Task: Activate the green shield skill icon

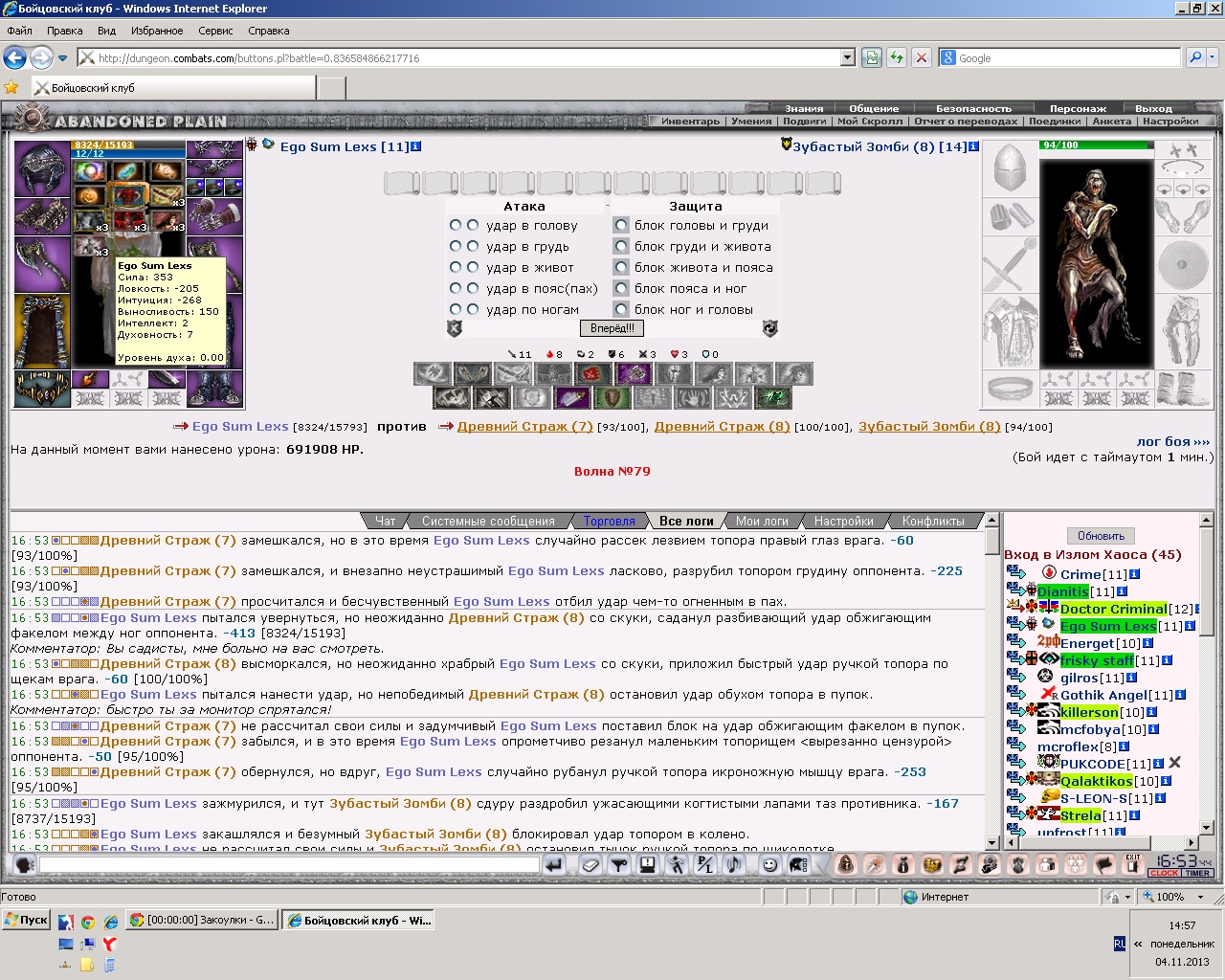Action: pyautogui.click(x=612, y=397)
